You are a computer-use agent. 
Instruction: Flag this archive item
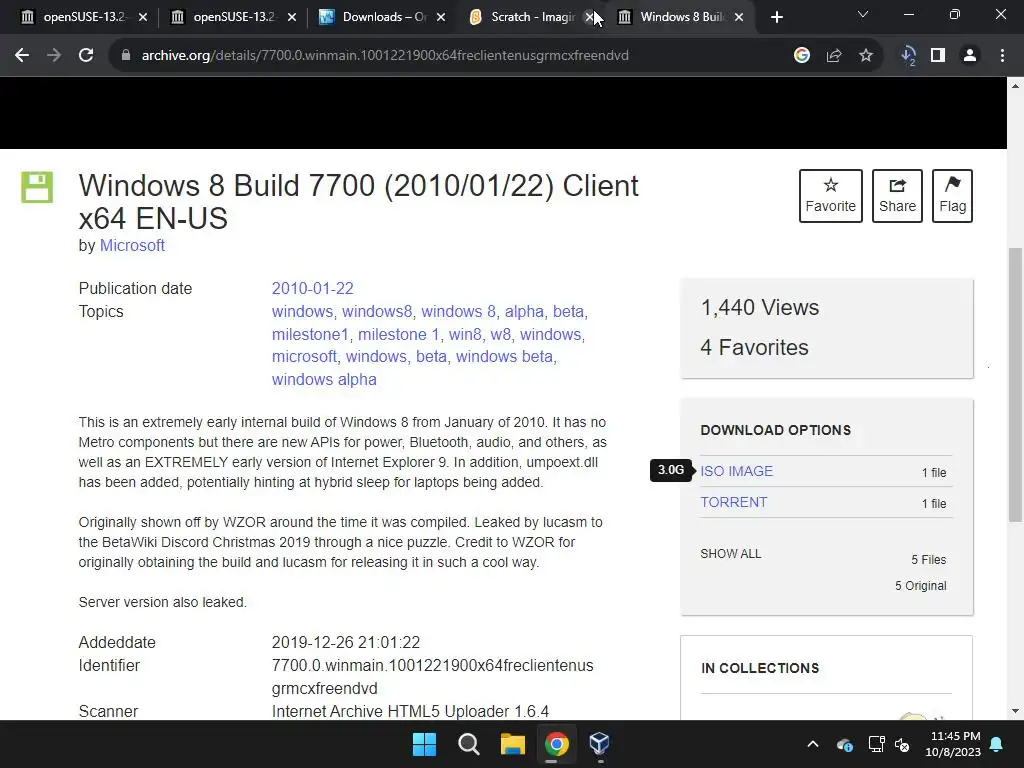[x=952, y=196]
